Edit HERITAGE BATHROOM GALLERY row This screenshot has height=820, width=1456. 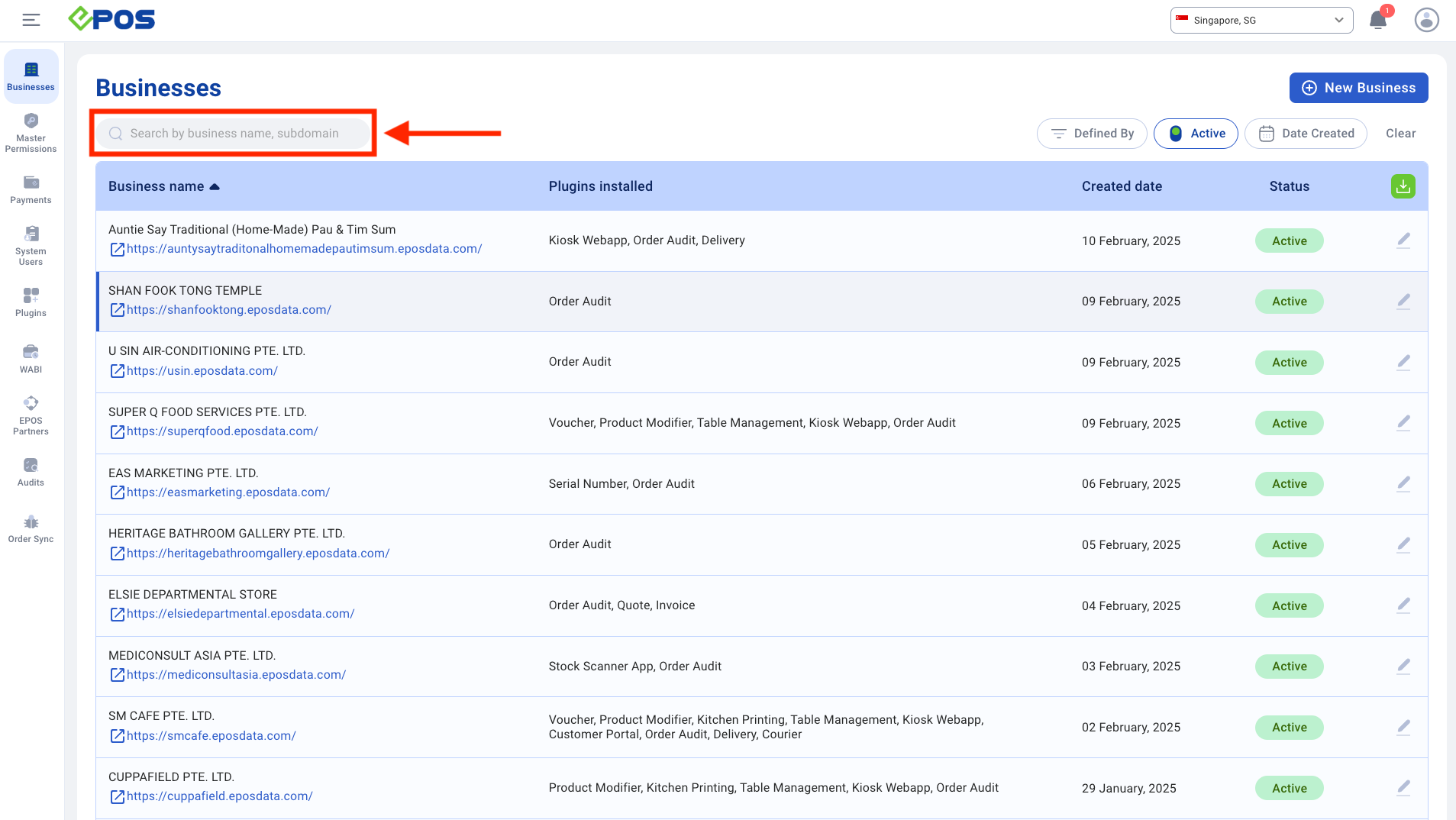[x=1403, y=545]
